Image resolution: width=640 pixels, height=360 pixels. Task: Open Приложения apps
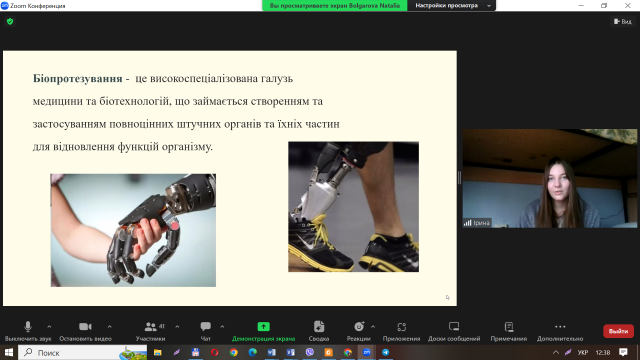click(401, 331)
